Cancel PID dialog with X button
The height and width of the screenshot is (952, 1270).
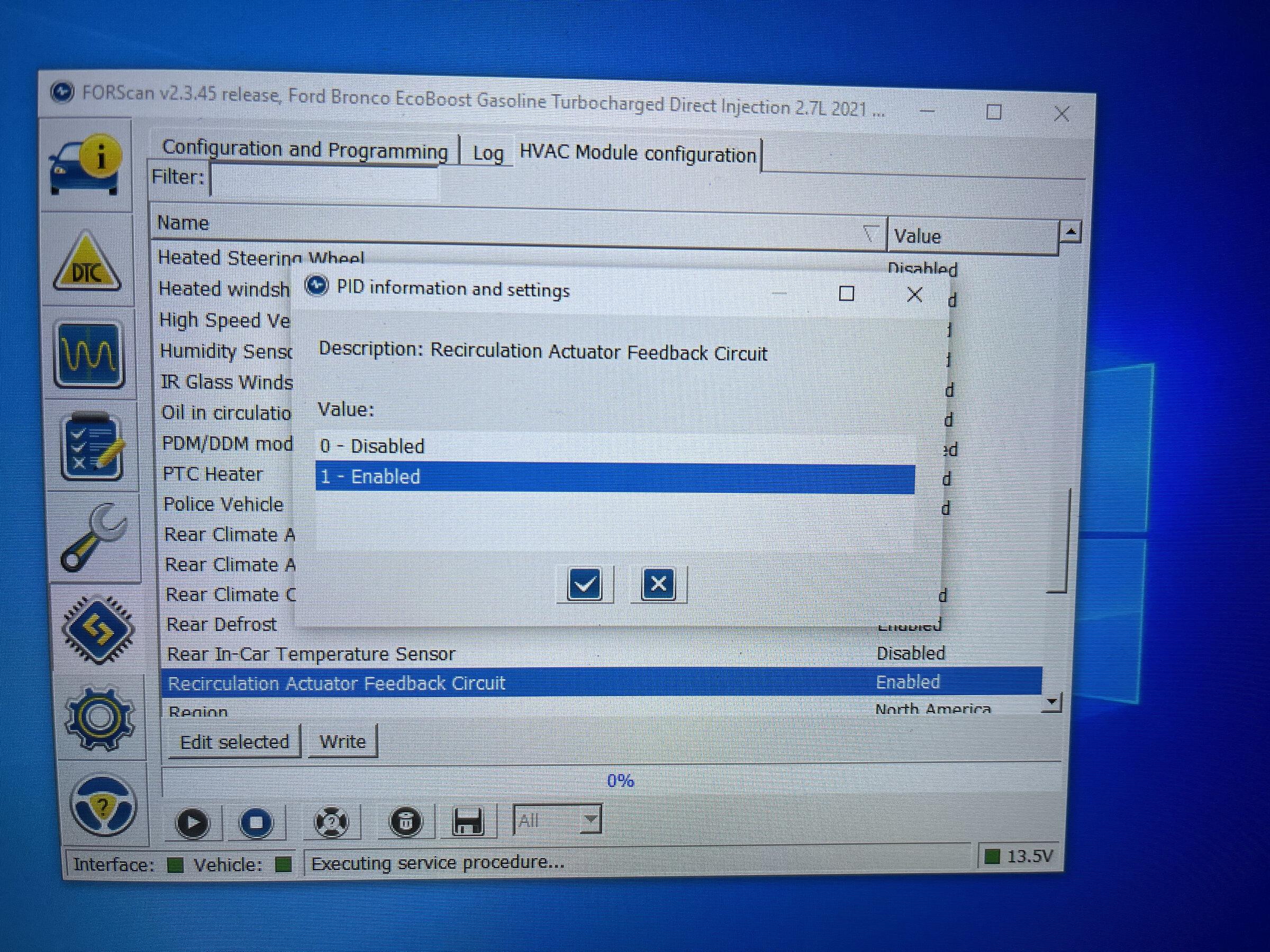(658, 585)
